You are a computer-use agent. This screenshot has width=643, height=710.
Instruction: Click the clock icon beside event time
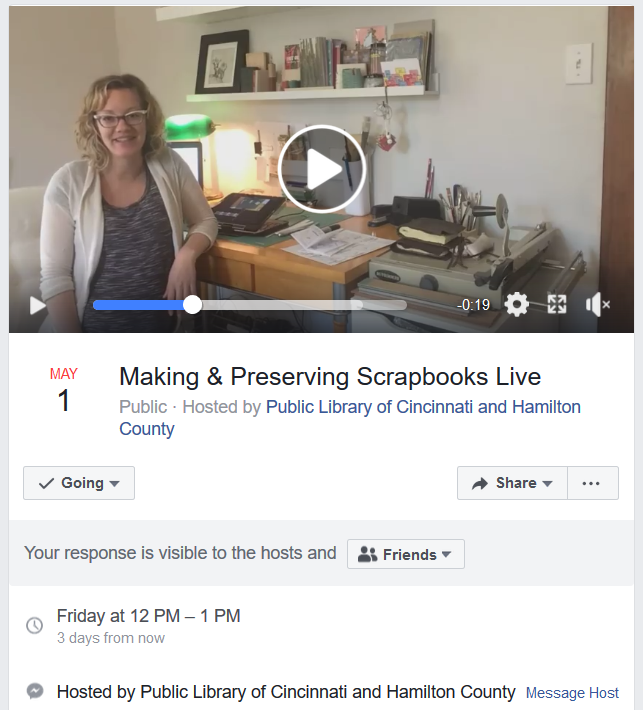tap(34, 625)
